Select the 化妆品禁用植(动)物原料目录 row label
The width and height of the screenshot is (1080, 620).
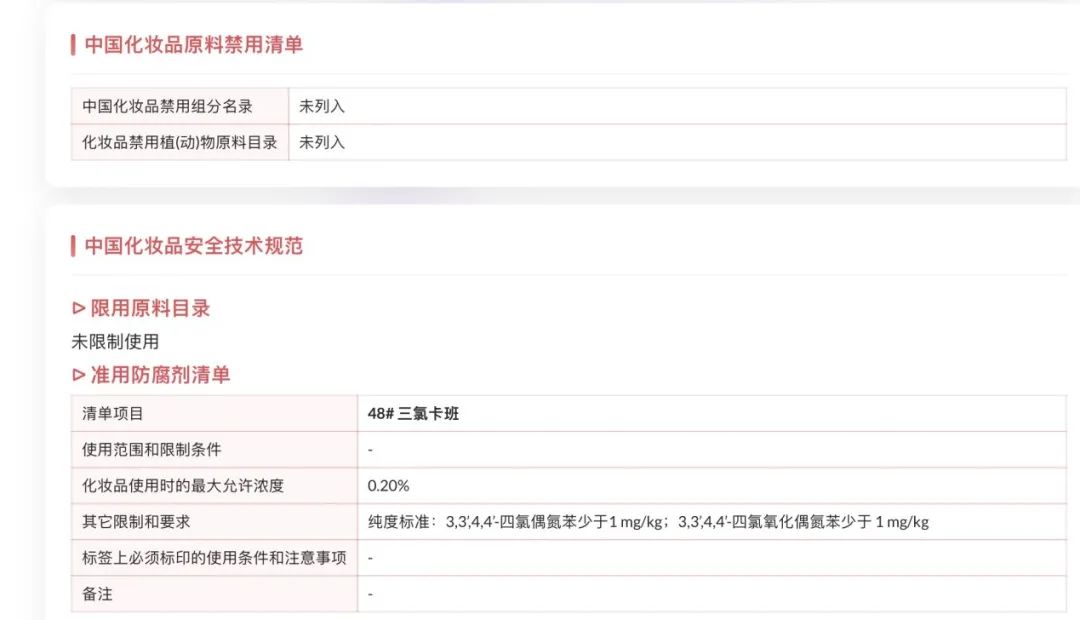click(x=180, y=142)
